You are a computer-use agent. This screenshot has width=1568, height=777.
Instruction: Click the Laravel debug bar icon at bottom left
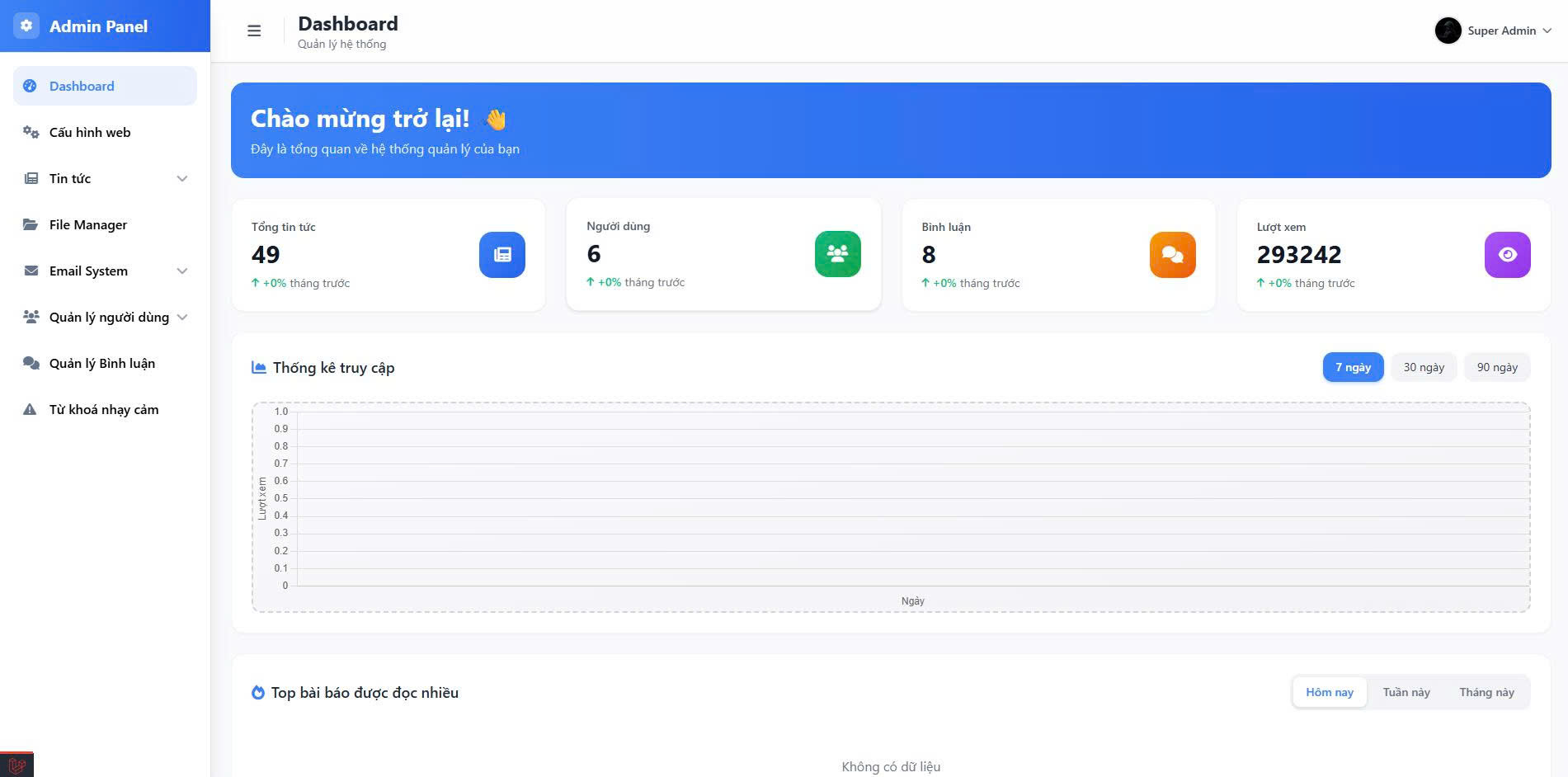click(x=16, y=765)
